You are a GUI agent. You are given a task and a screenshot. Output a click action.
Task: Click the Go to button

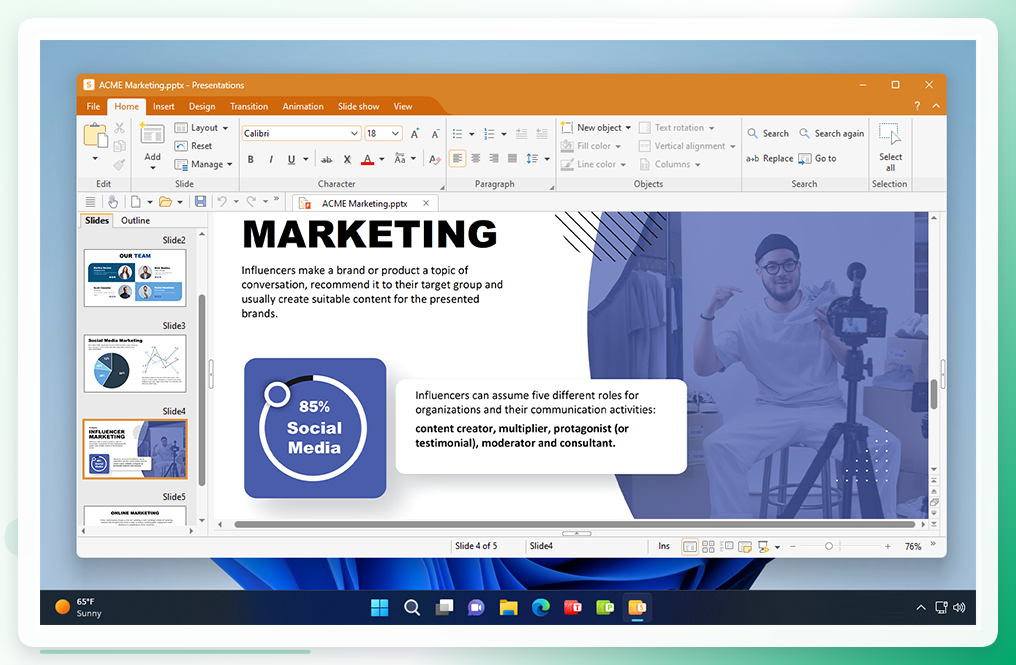pos(817,158)
